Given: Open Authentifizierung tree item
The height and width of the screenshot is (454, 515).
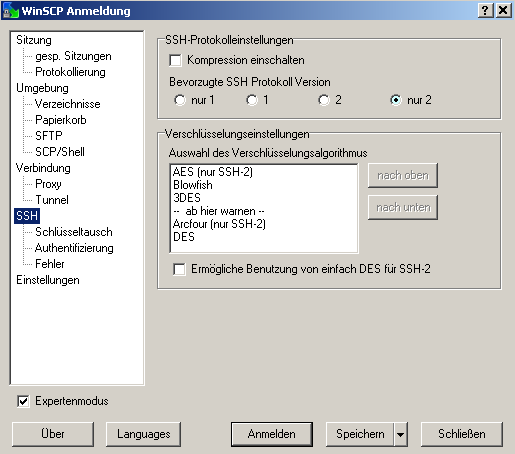Looking at the screenshot, I should [74, 248].
